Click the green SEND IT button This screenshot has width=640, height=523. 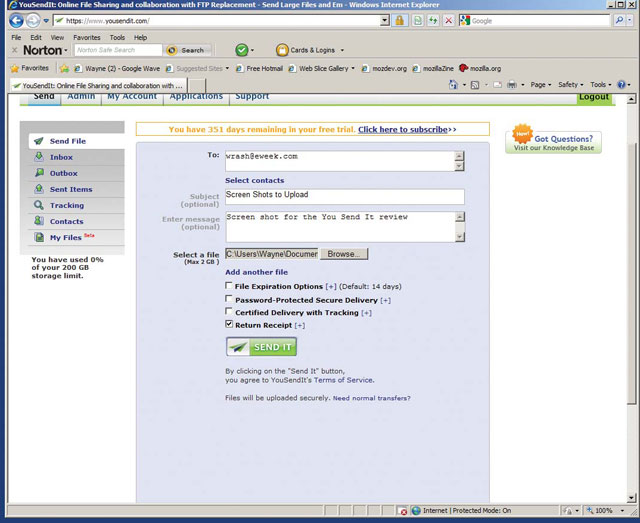[x=261, y=347]
